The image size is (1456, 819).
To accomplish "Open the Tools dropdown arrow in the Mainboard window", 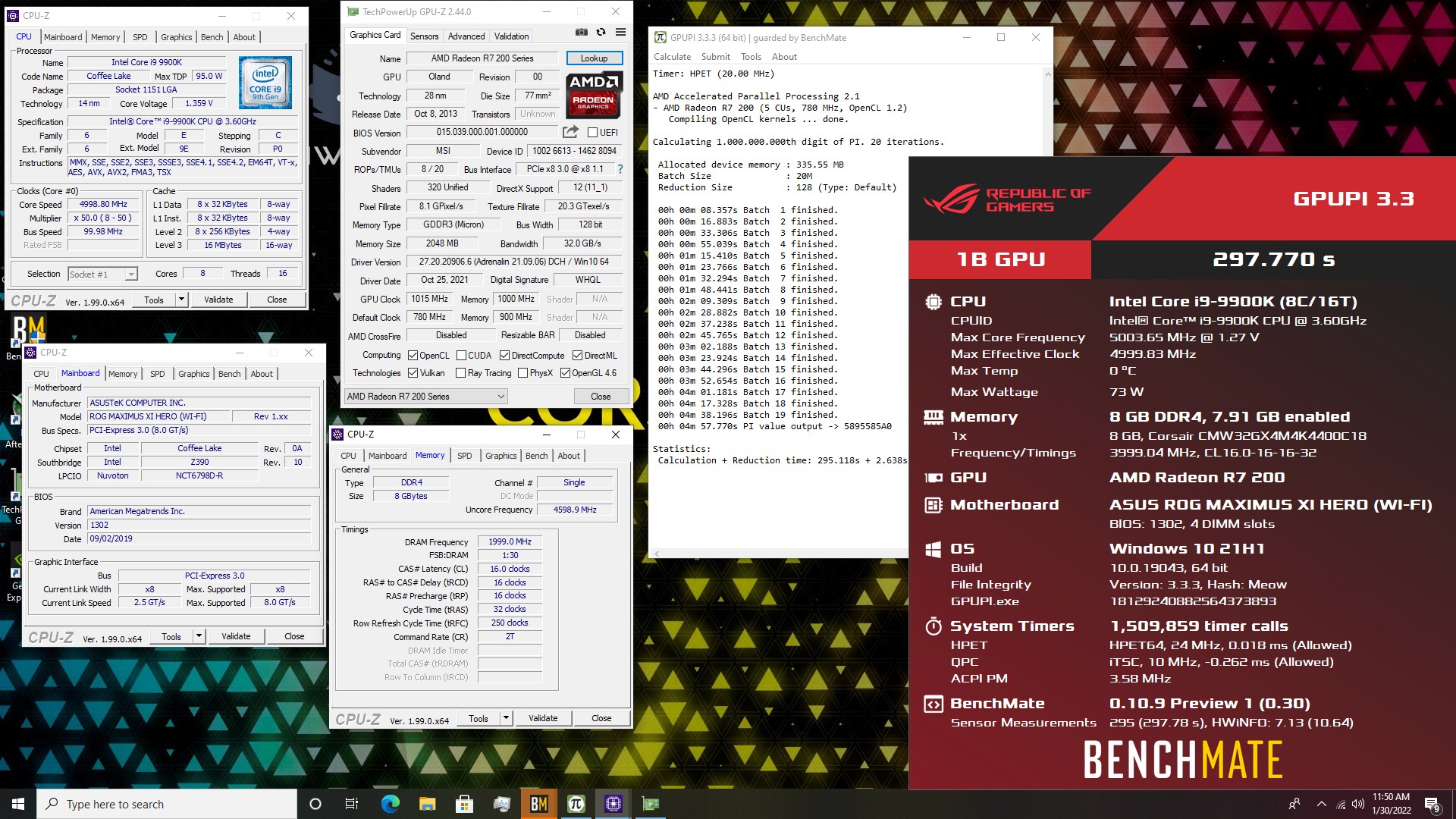I will 199,636.
